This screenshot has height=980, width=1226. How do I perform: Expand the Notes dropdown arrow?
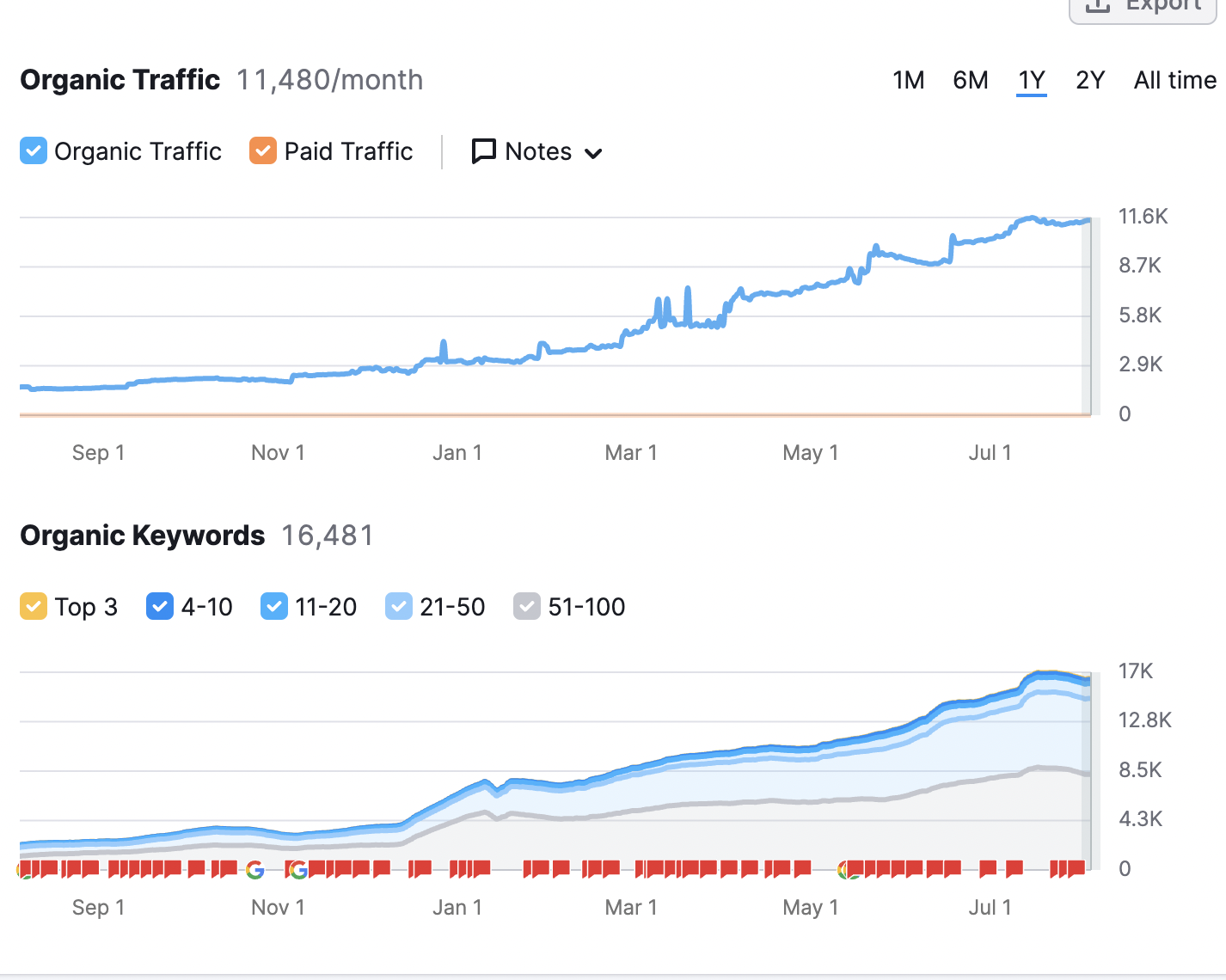[593, 154]
